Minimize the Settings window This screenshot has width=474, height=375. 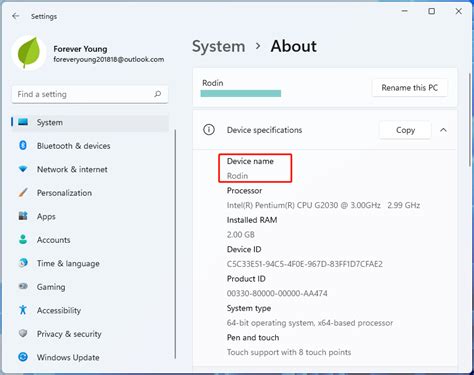click(x=405, y=11)
